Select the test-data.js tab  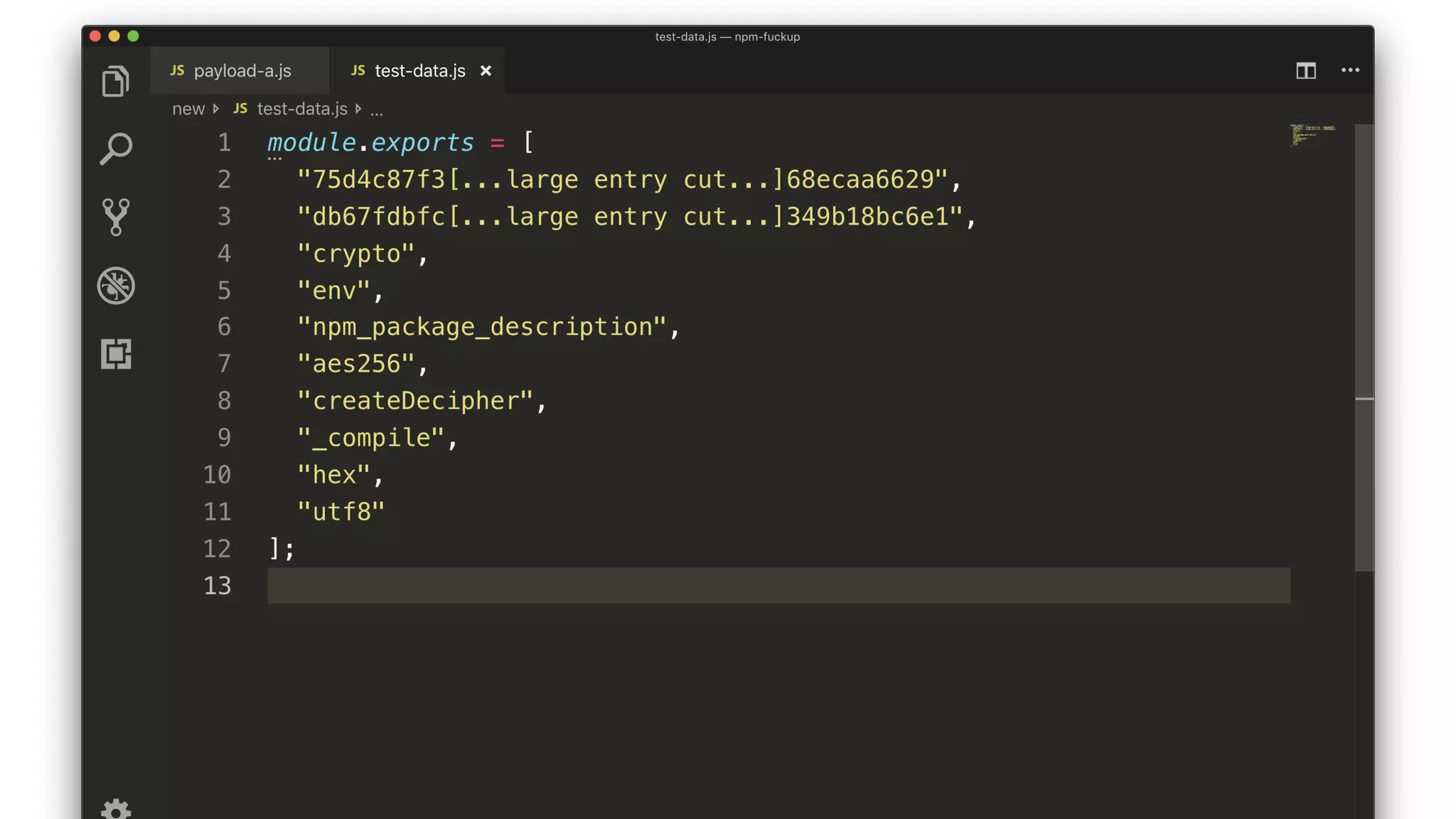(419, 71)
